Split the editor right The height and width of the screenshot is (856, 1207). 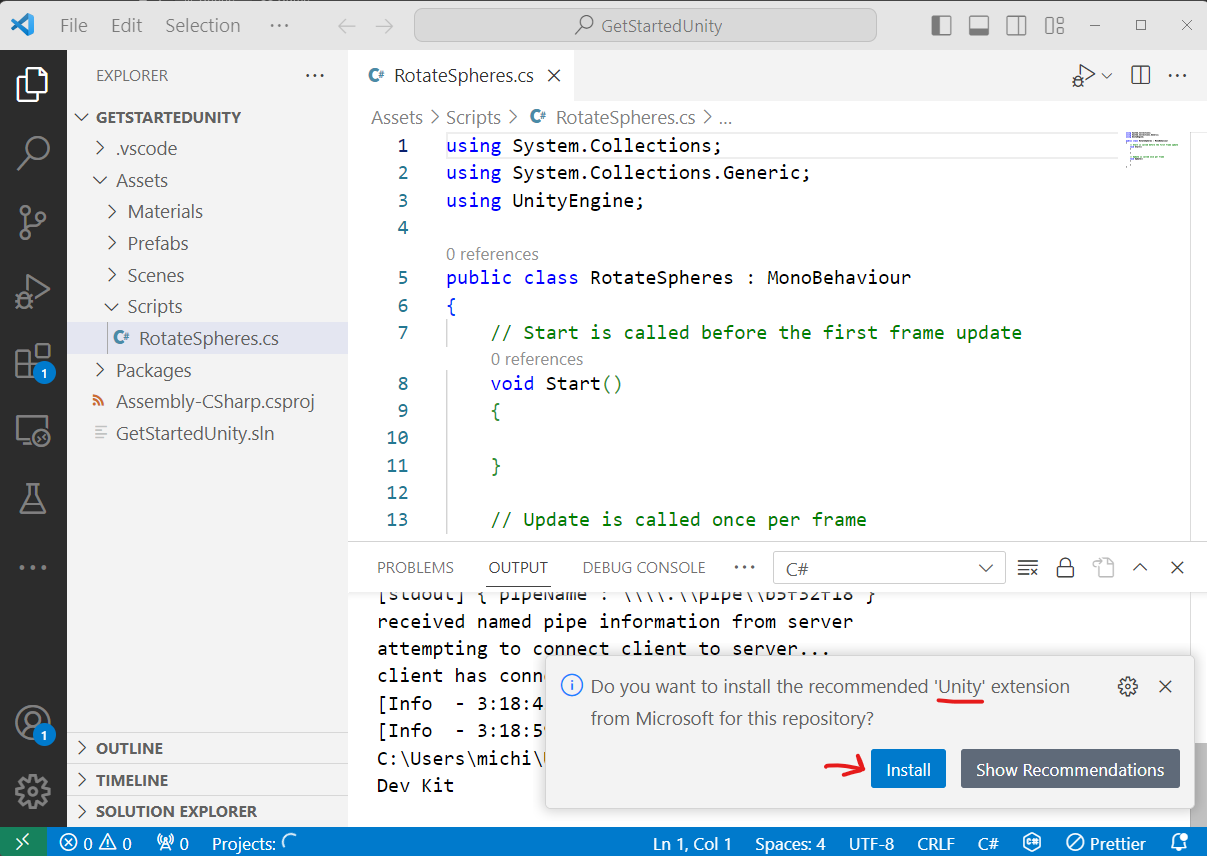point(1140,75)
